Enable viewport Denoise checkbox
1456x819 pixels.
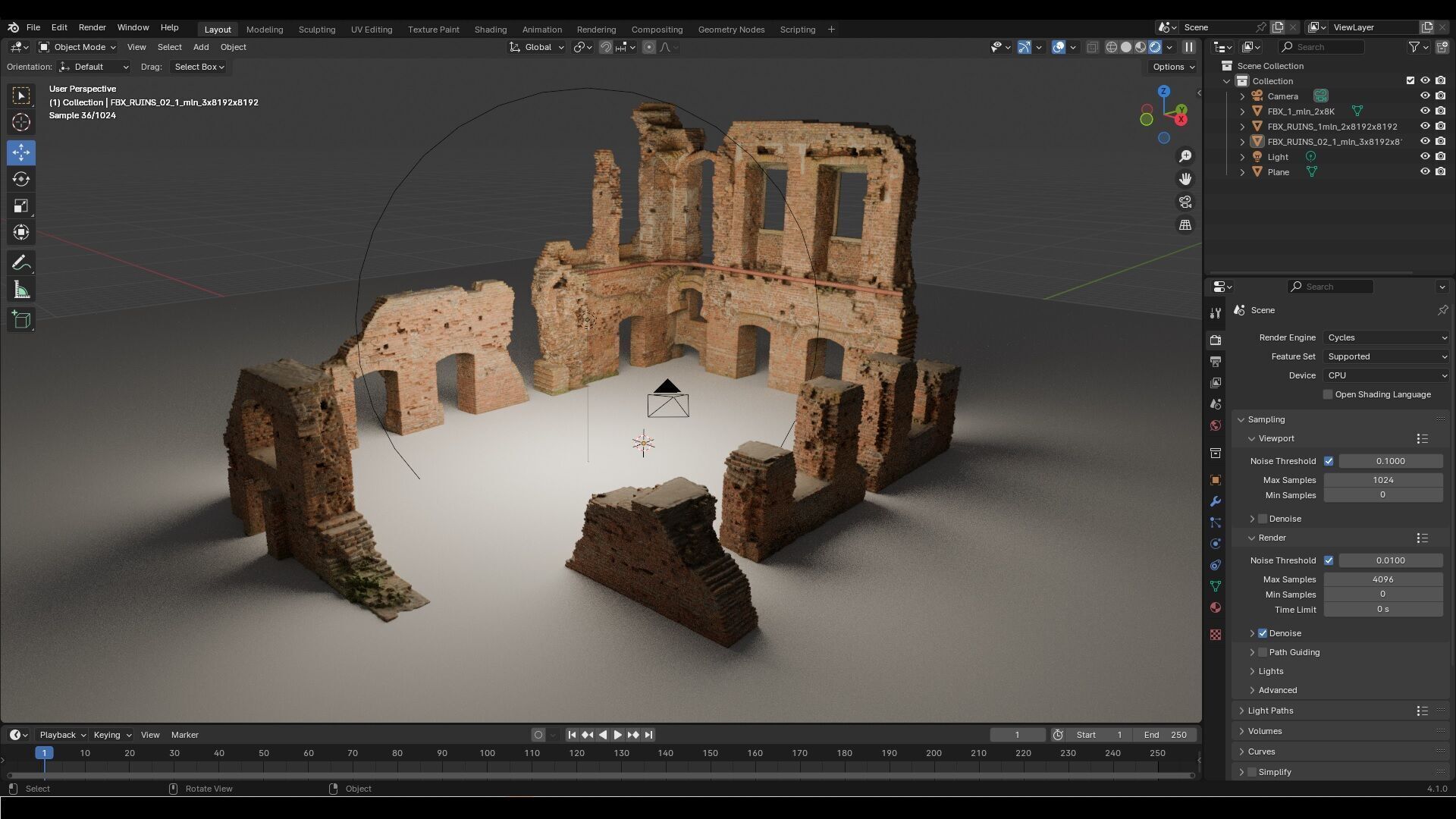point(1263,519)
